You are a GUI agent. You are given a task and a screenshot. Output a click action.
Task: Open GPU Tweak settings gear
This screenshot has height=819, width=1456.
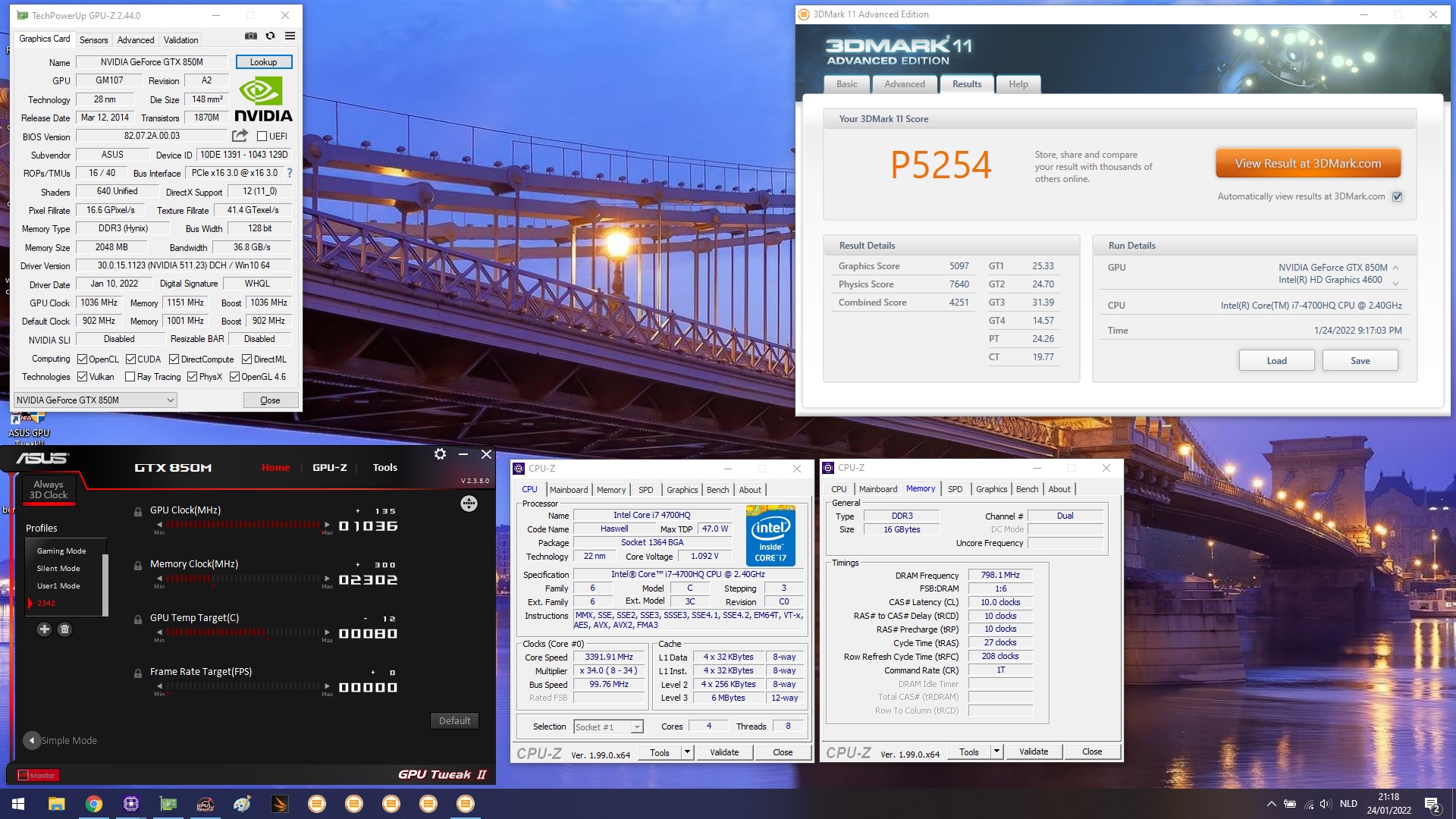tap(440, 453)
